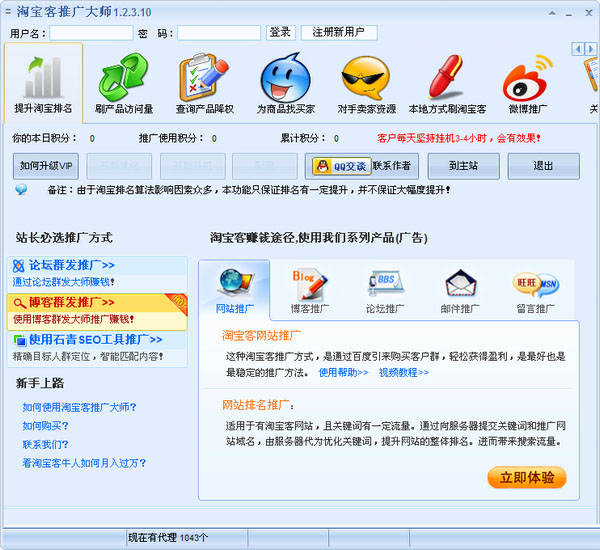The height and width of the screenshot is (550, 600).
Task: Click the 用户名 input field
Action: tap(91, 33)
